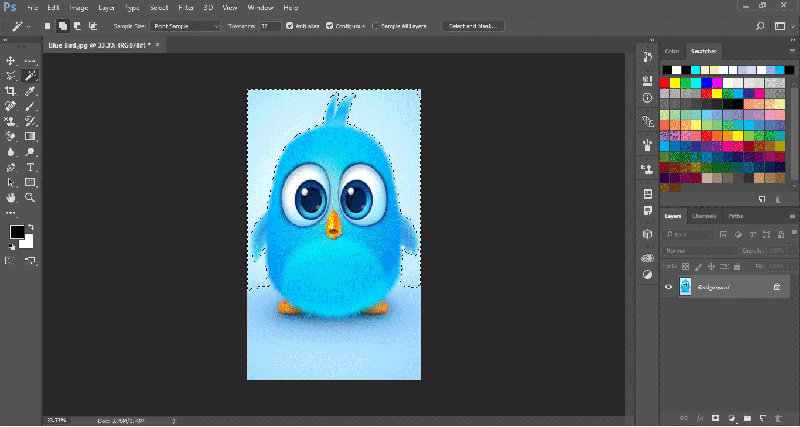Screen dimensions: 800x427
Task: Choose Subtract from selection mode
Action: [78, 26]
